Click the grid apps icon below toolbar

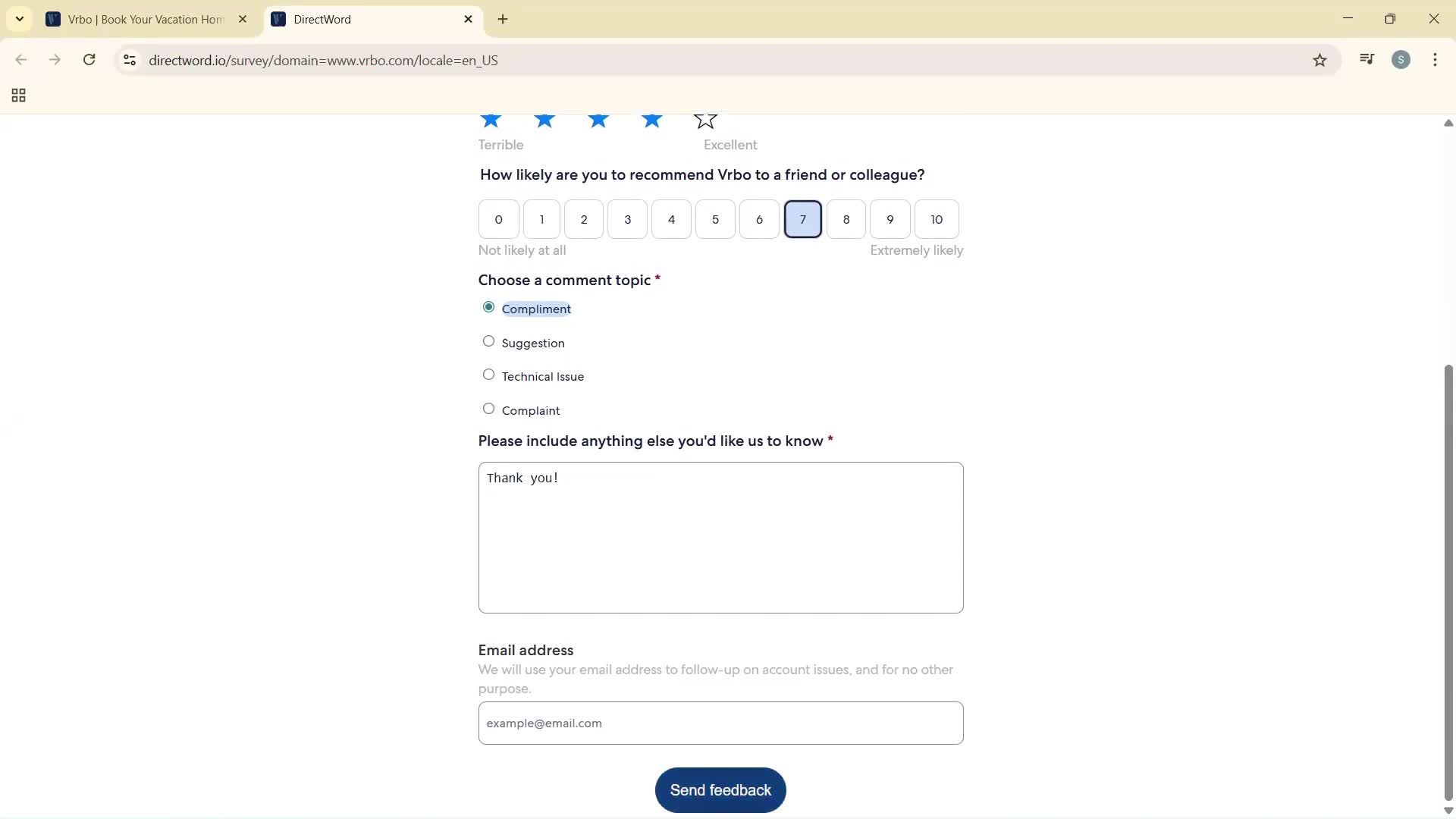tap(17, 95)
